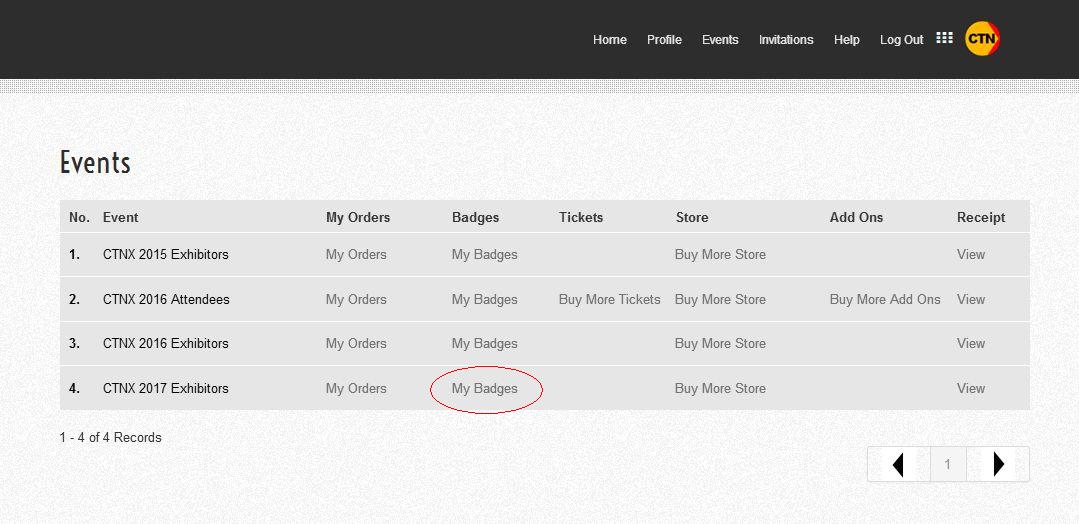Log Out of the account

click(x=901, y=40)
